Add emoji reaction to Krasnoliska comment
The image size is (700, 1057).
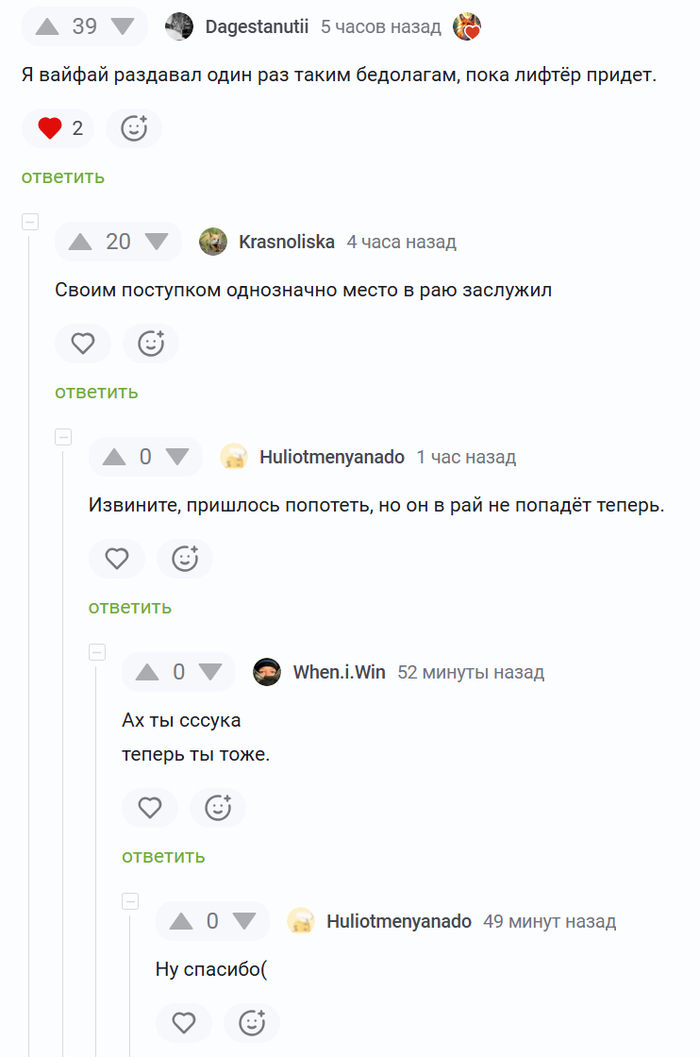(151, 344)
